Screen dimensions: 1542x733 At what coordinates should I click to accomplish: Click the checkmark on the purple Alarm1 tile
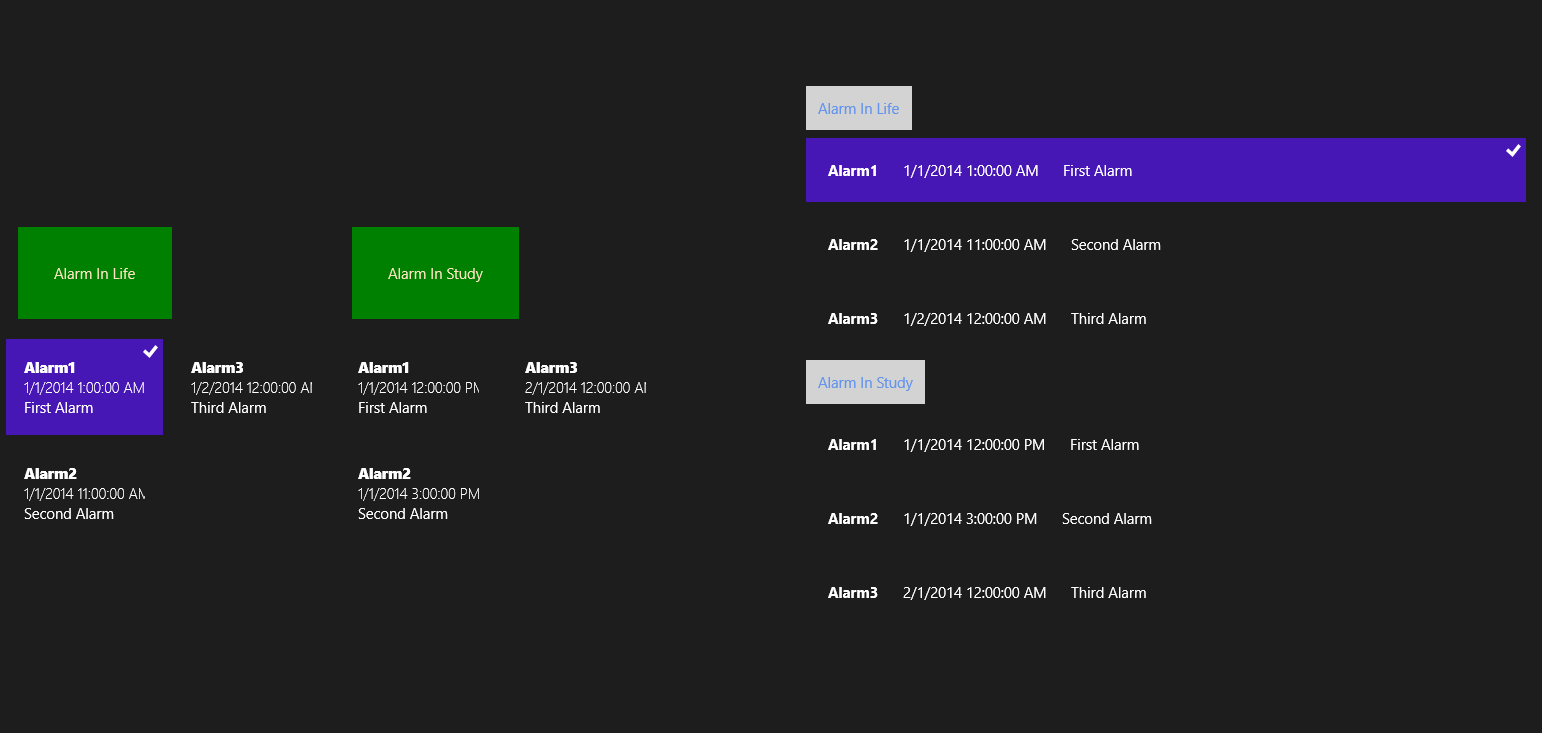[150, 351]
